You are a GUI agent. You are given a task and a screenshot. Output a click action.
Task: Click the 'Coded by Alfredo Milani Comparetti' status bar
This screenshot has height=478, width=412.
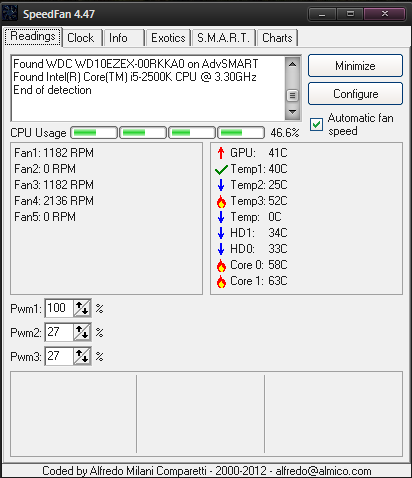[207, 471]
